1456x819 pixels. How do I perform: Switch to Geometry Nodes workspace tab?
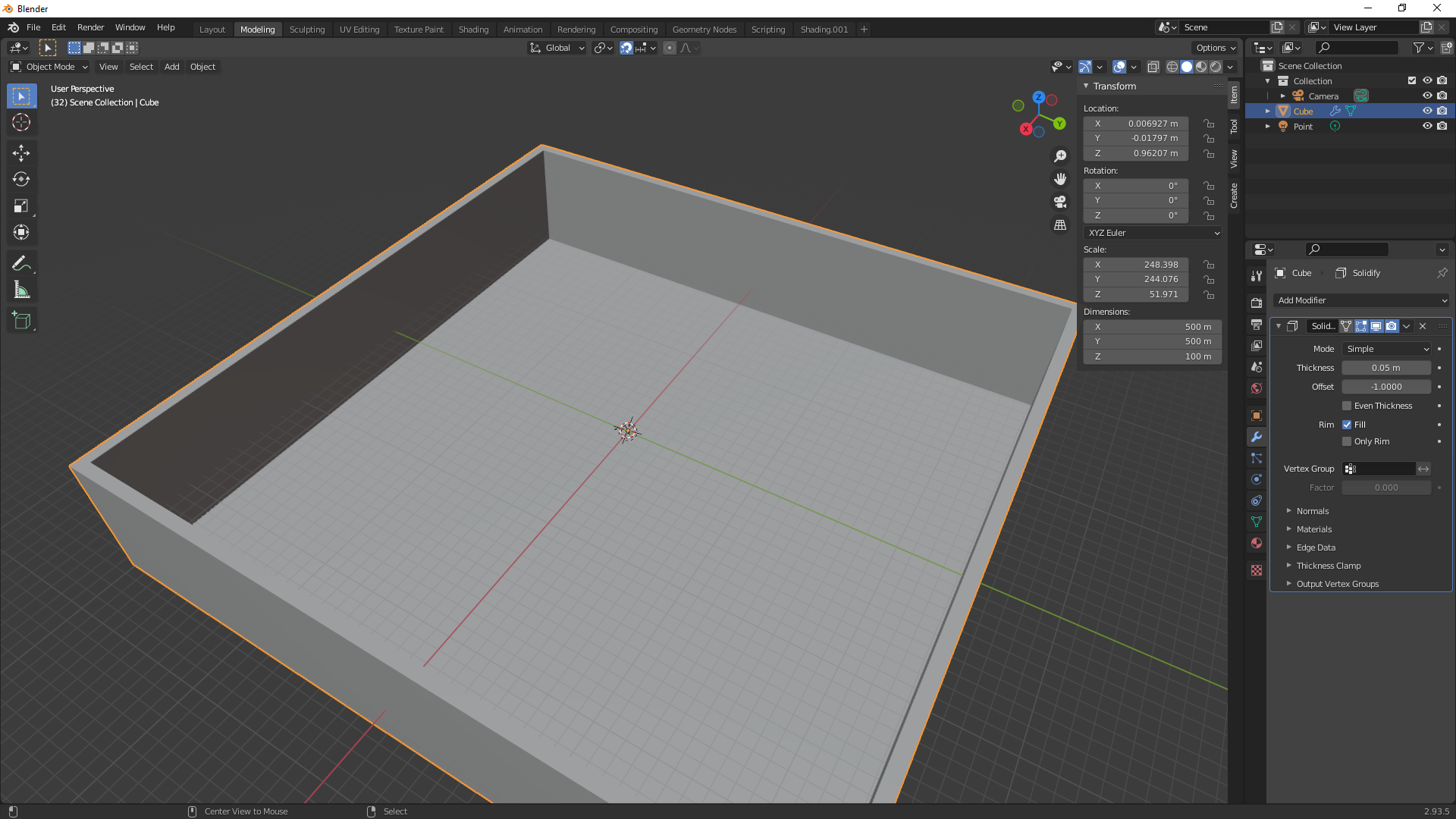(x=704, y=30)
